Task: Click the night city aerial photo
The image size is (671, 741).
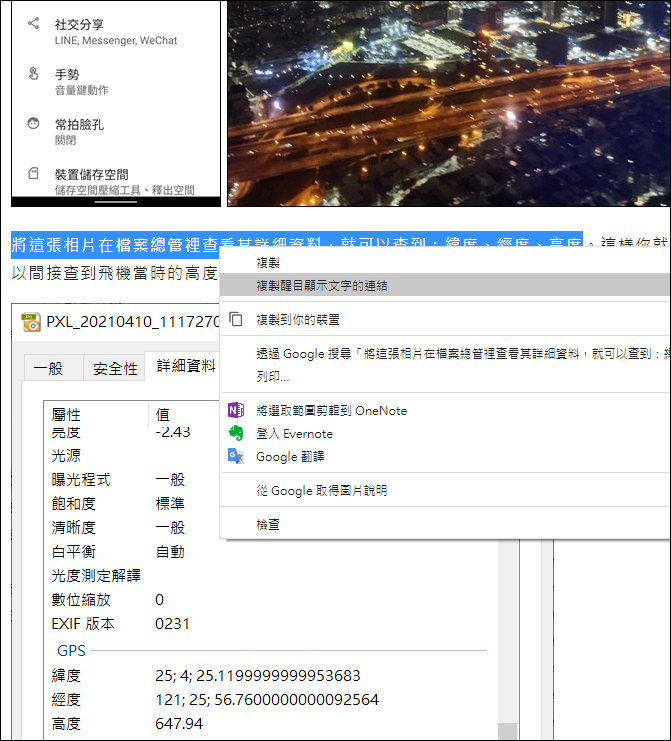Action: pos(448,103)
